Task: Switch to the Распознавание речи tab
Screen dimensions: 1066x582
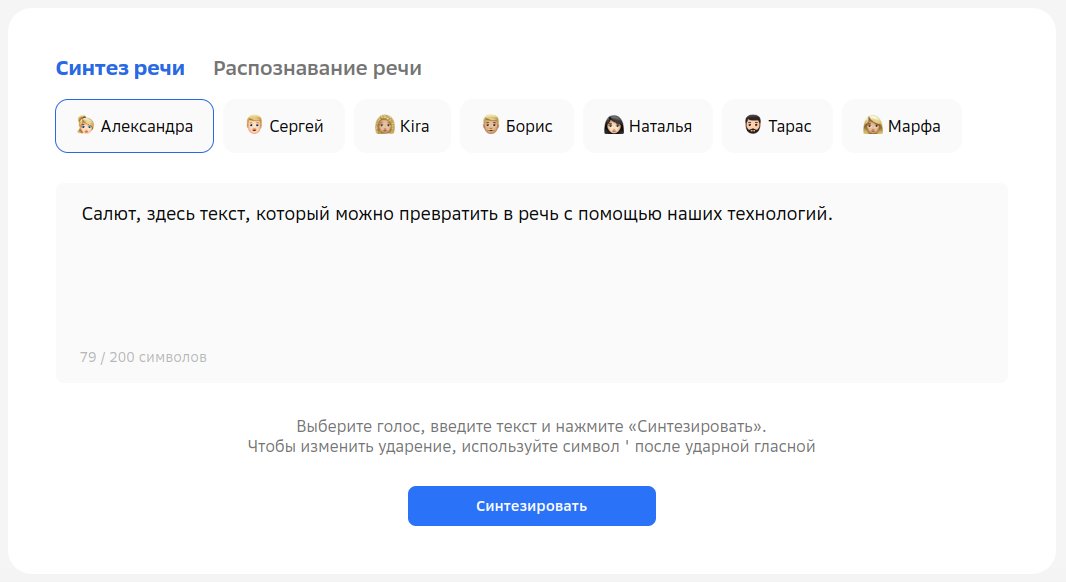Action: tap(317, 68)
